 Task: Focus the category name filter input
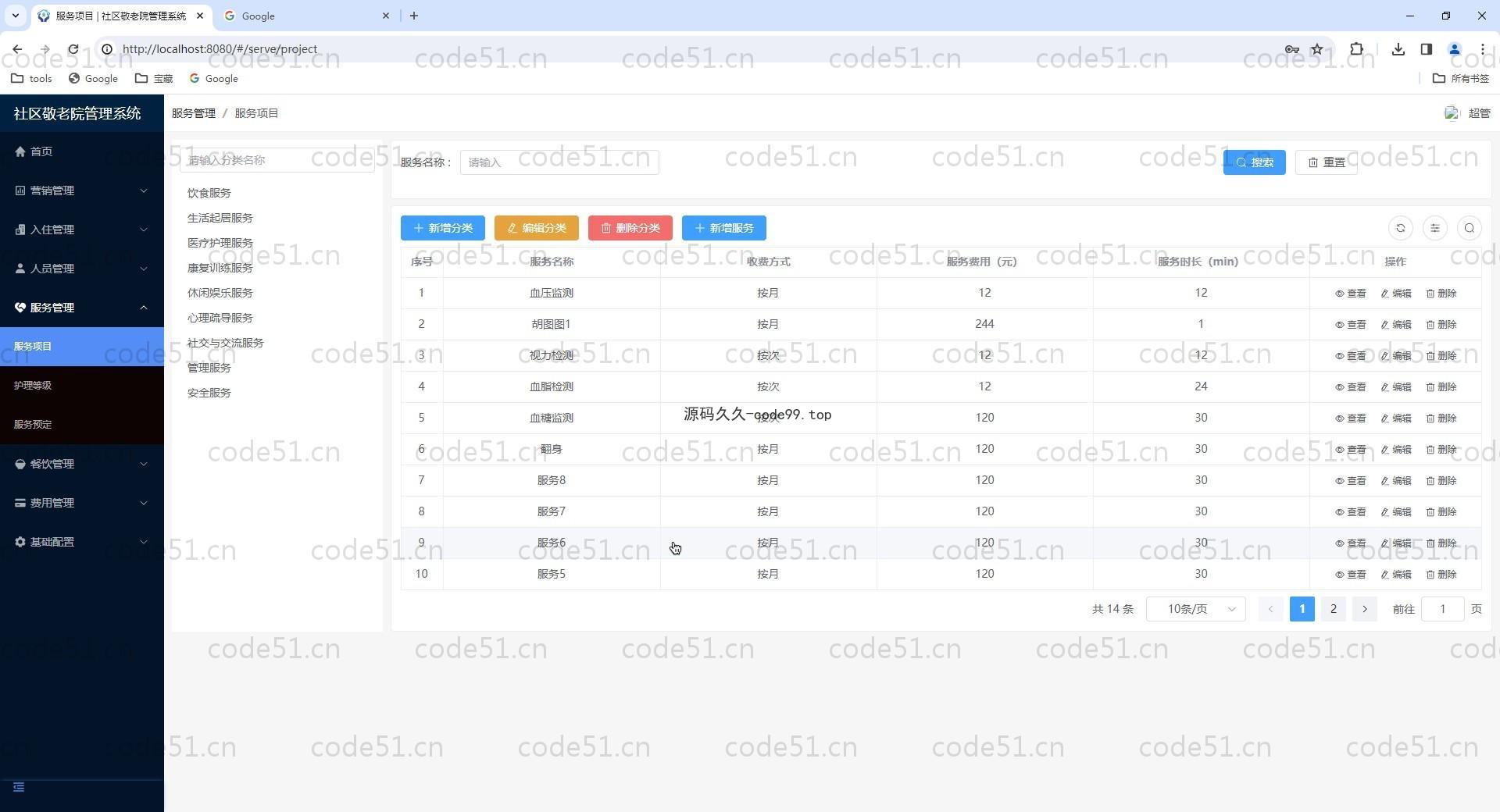click(x=277, y=160)
